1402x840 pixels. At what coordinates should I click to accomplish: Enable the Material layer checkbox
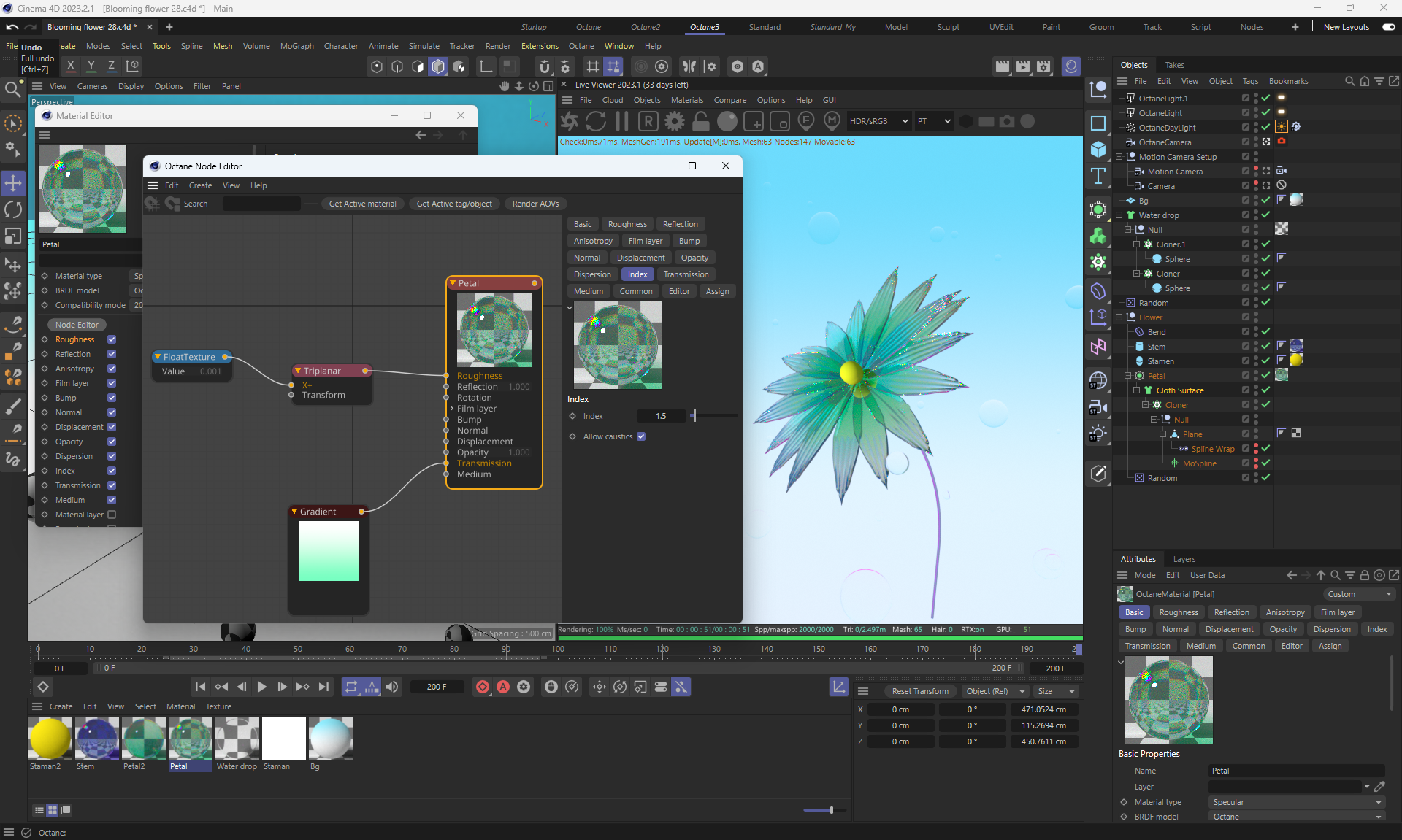112,515
